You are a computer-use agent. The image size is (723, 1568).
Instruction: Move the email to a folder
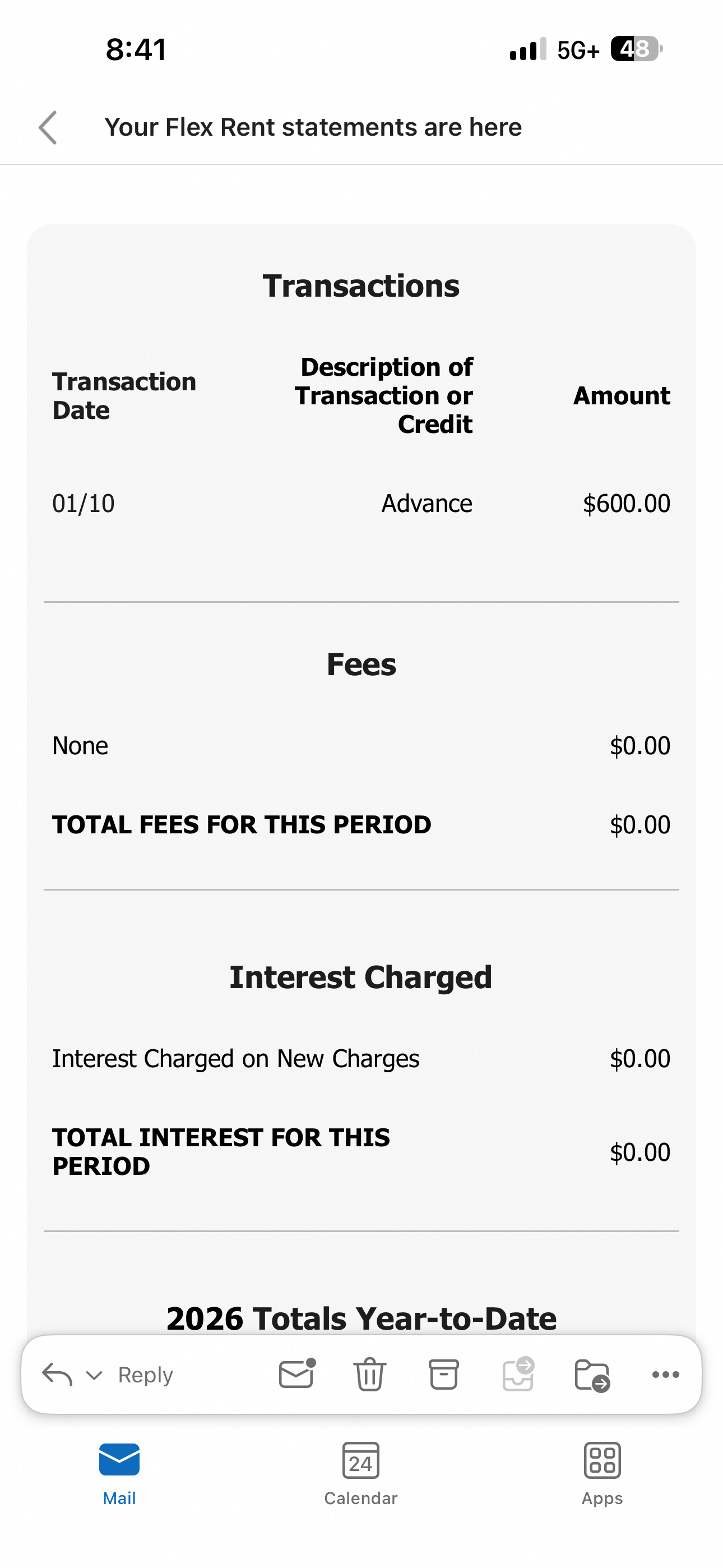click(x=591, y=1375)
